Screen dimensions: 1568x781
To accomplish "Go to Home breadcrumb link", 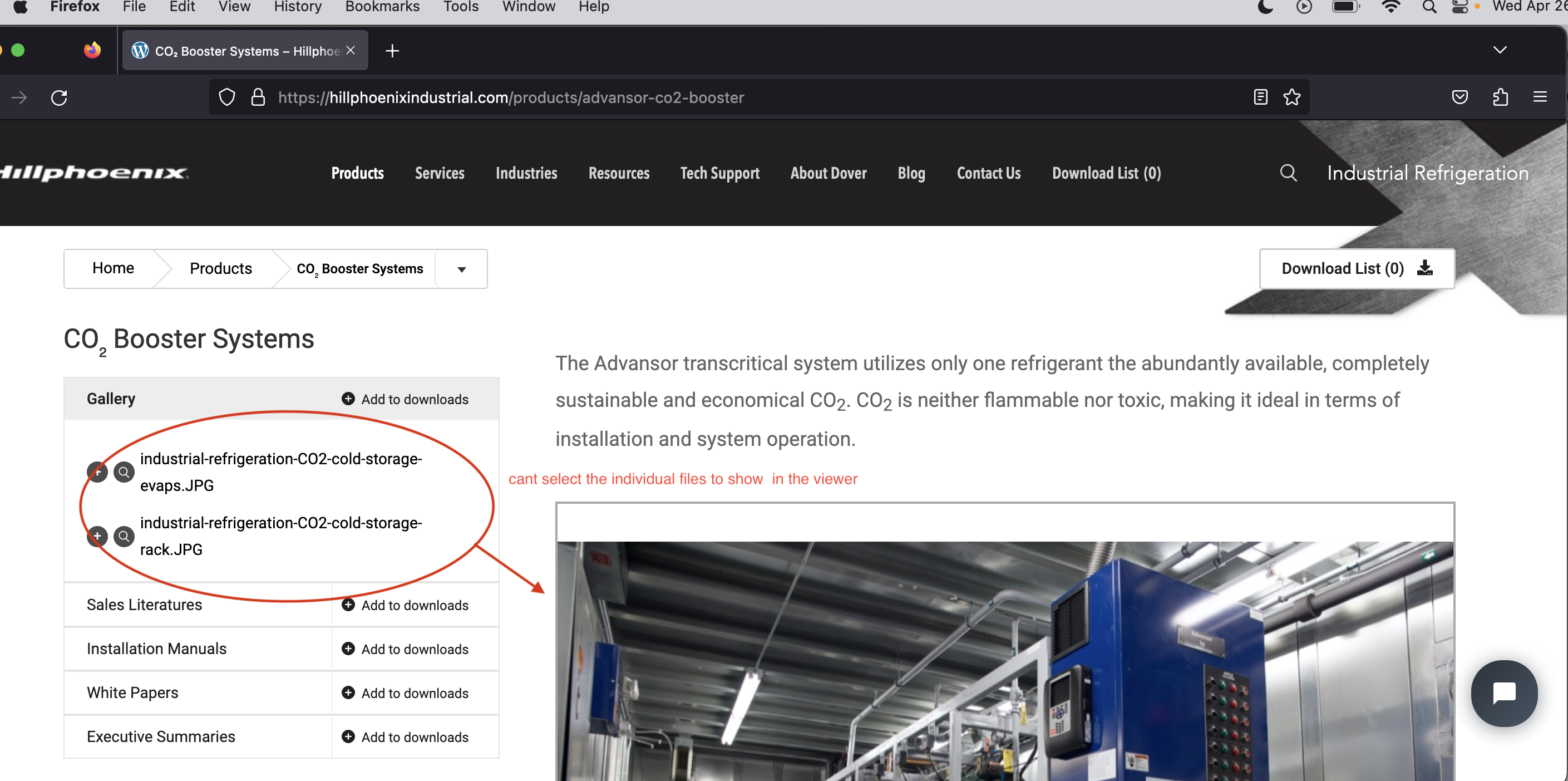I will pyautogui.click(x=113, y=268).
